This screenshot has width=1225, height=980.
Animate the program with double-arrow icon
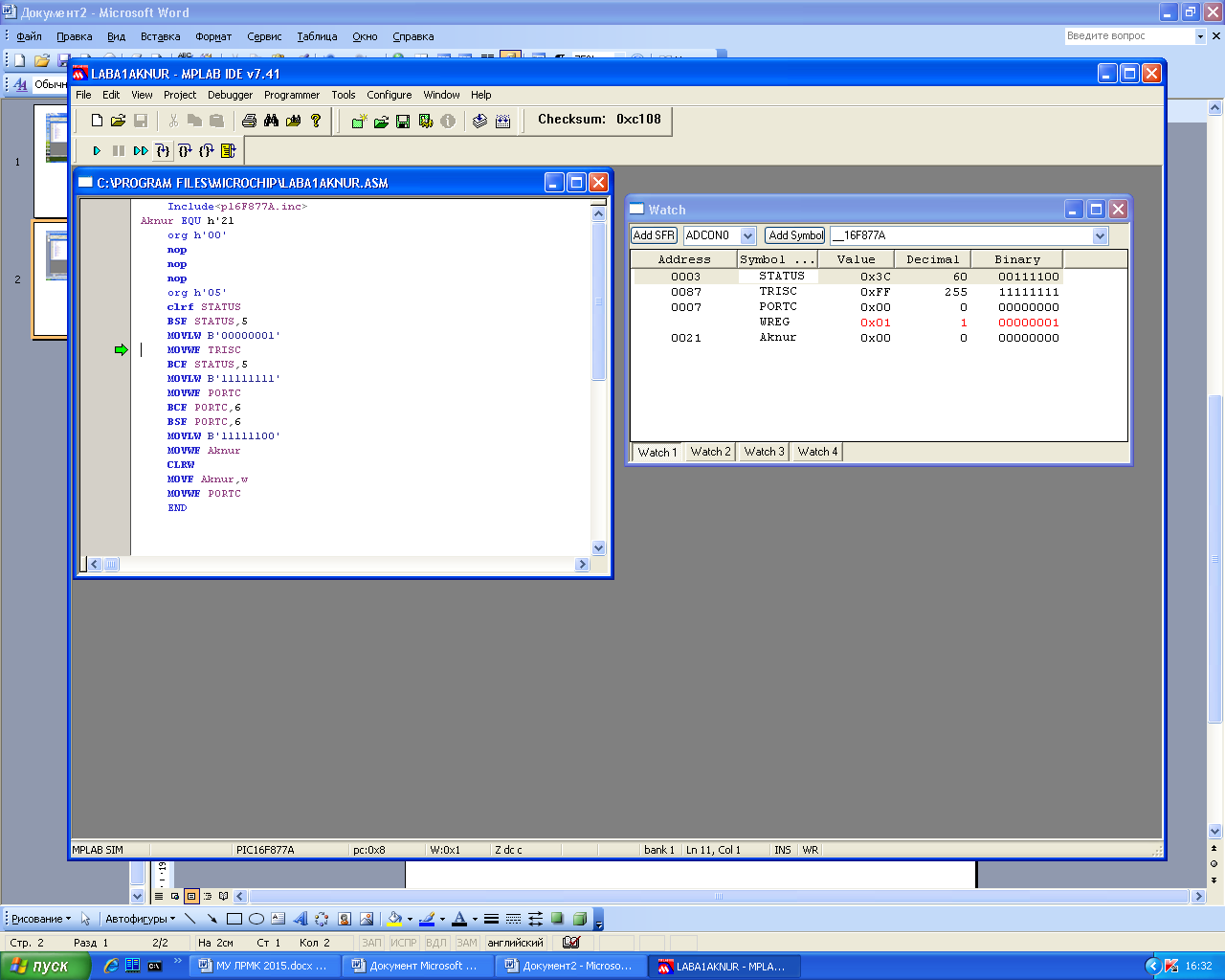click(141, 150)
